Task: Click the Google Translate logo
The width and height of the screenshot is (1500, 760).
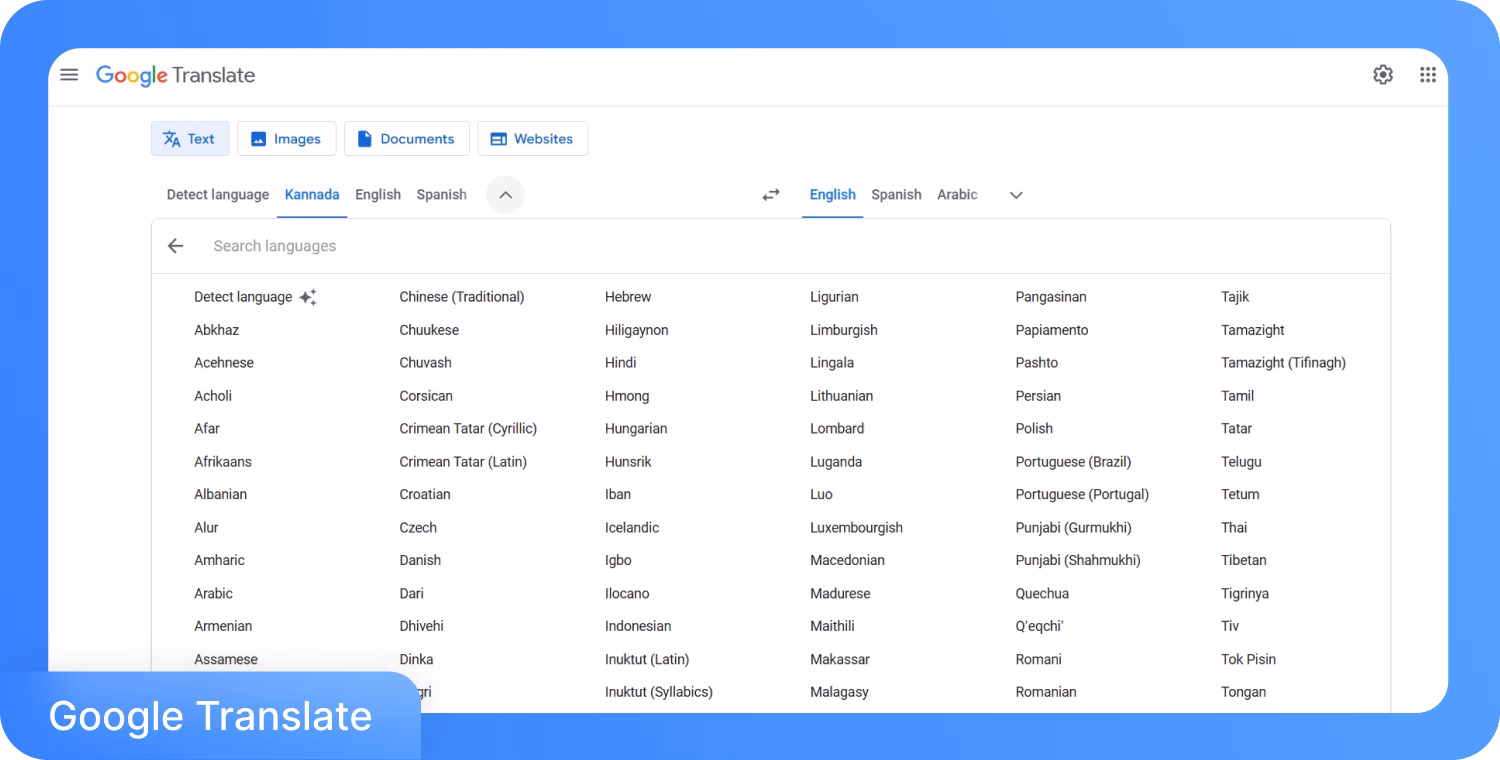Action: pos(175,75)
